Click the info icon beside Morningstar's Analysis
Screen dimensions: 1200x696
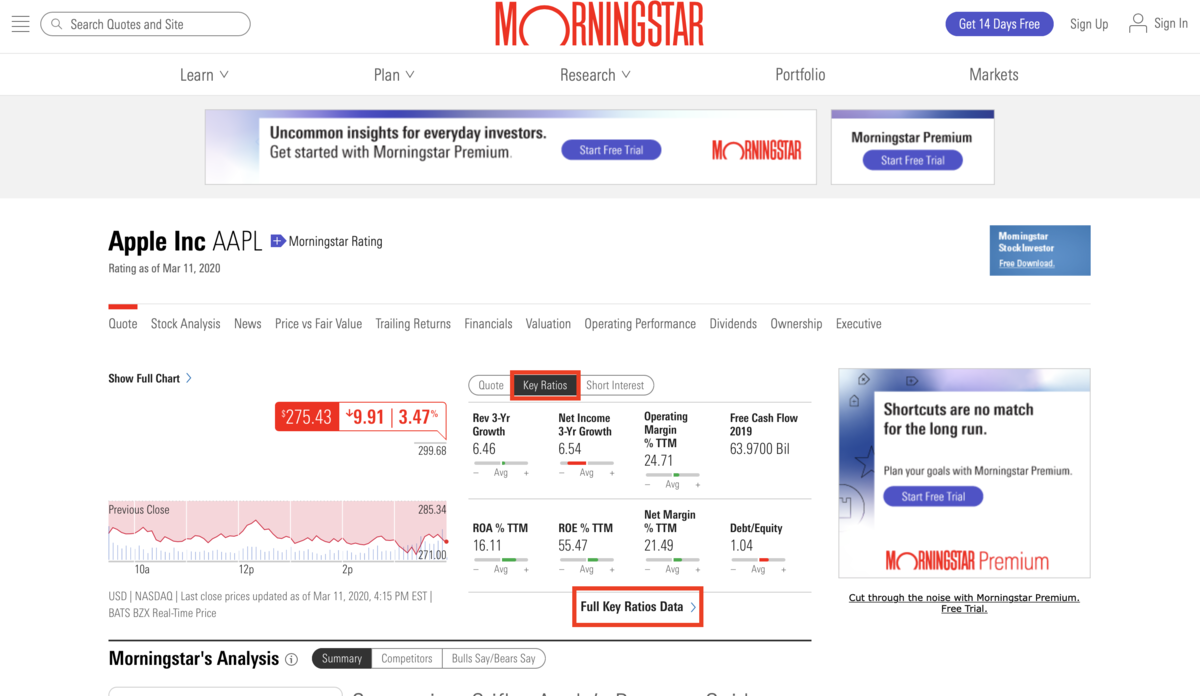(x=291, y=659)
